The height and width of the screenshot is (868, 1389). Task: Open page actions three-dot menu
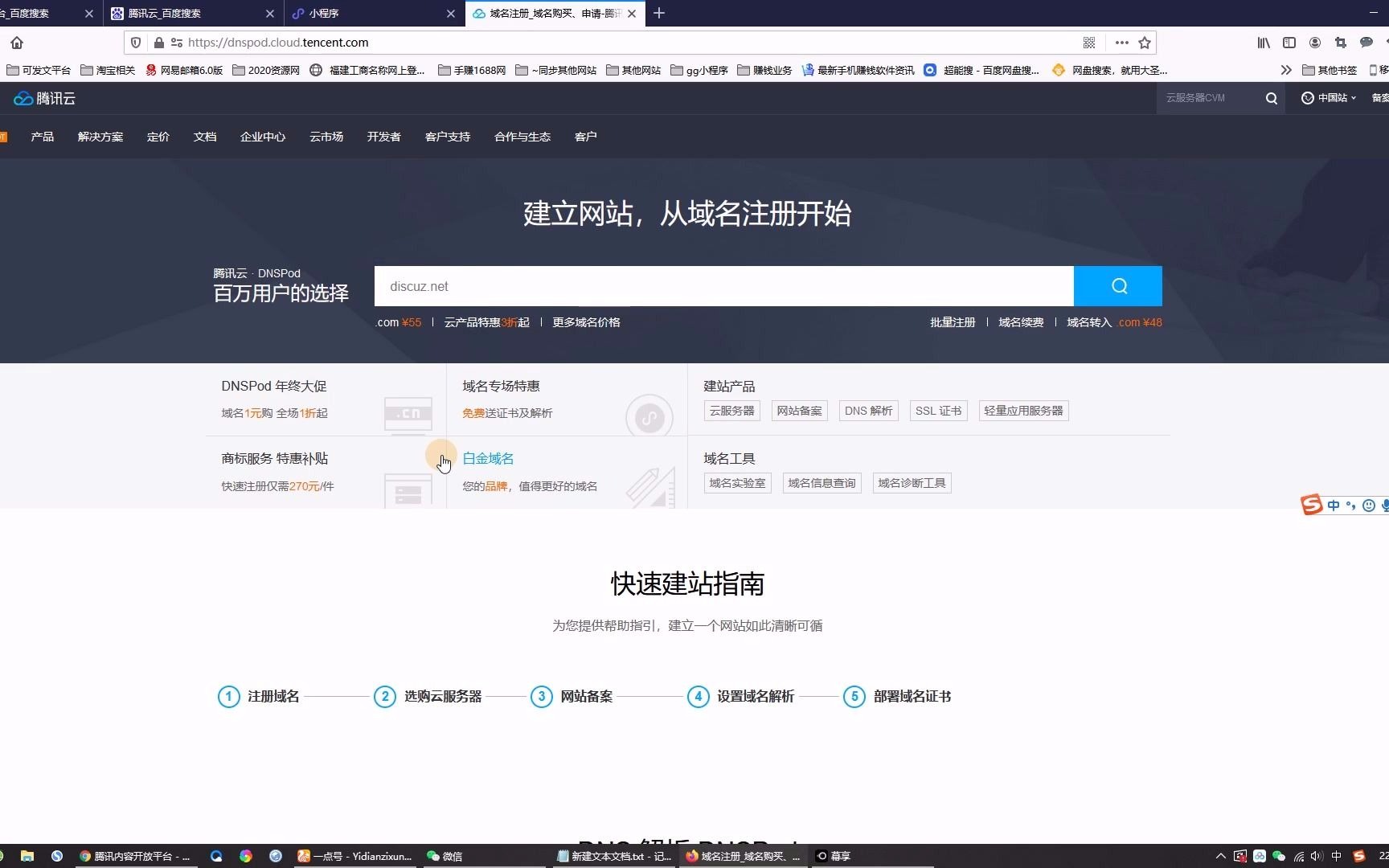(x=1121, y=43)
